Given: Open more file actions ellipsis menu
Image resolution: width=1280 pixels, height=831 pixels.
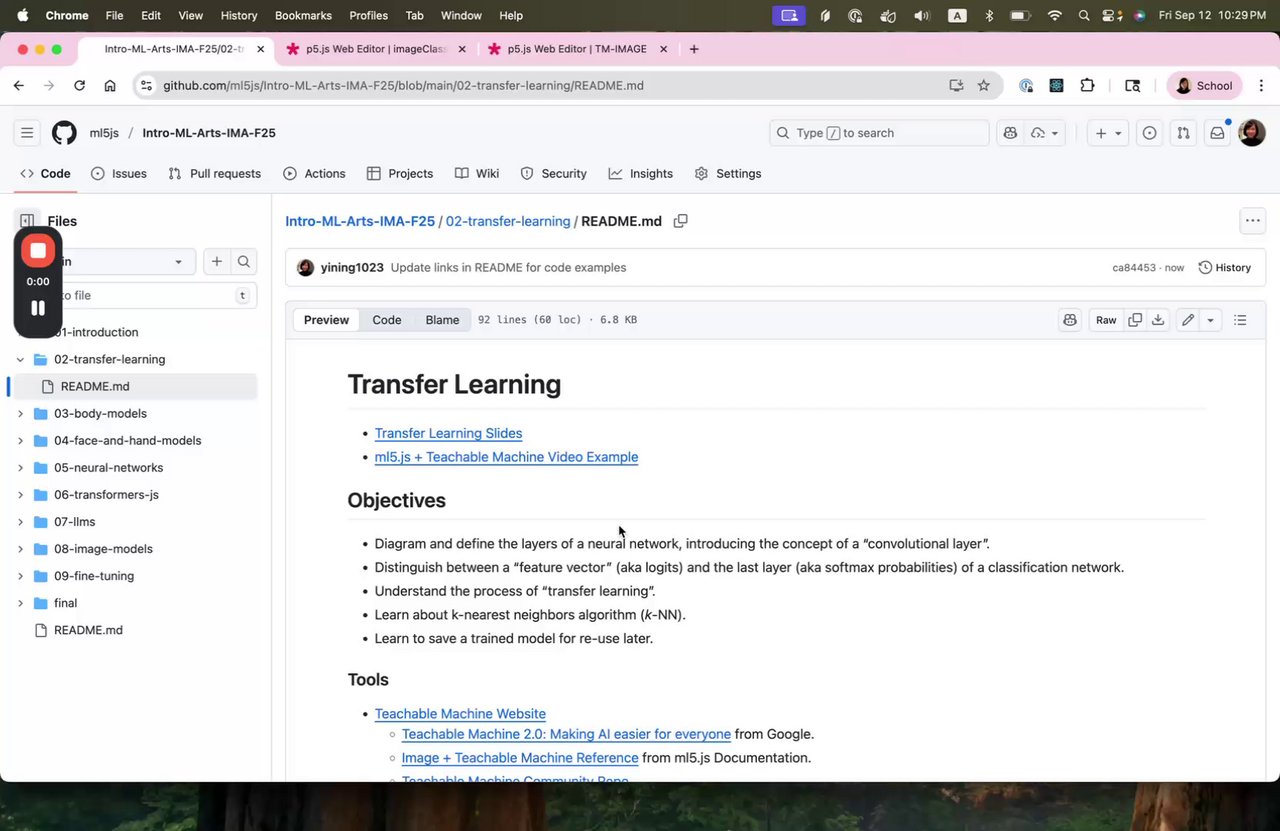Looking at the screenshot, I should 1252,221.
